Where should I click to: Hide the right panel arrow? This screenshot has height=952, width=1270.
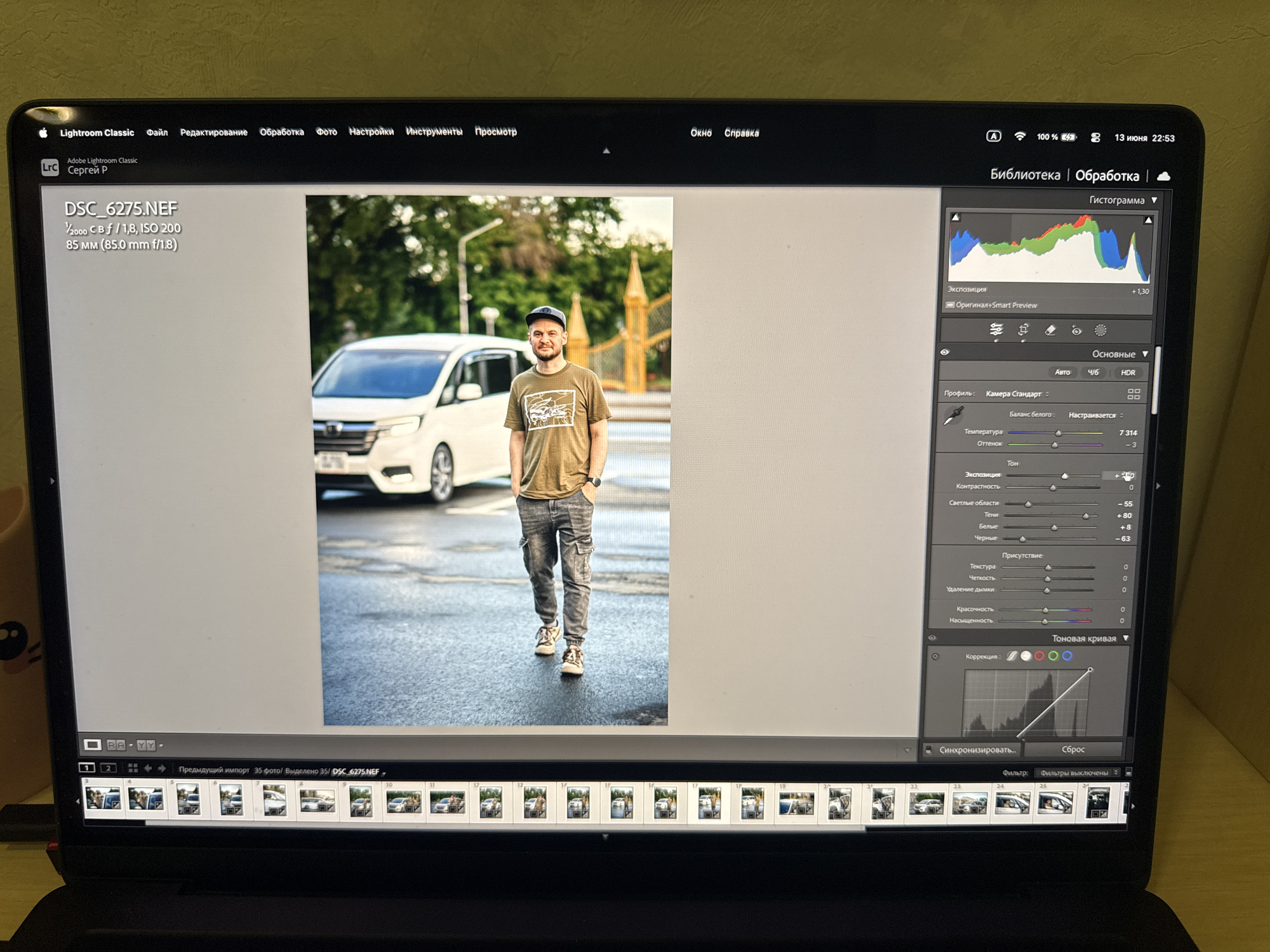coord(1159,486)
